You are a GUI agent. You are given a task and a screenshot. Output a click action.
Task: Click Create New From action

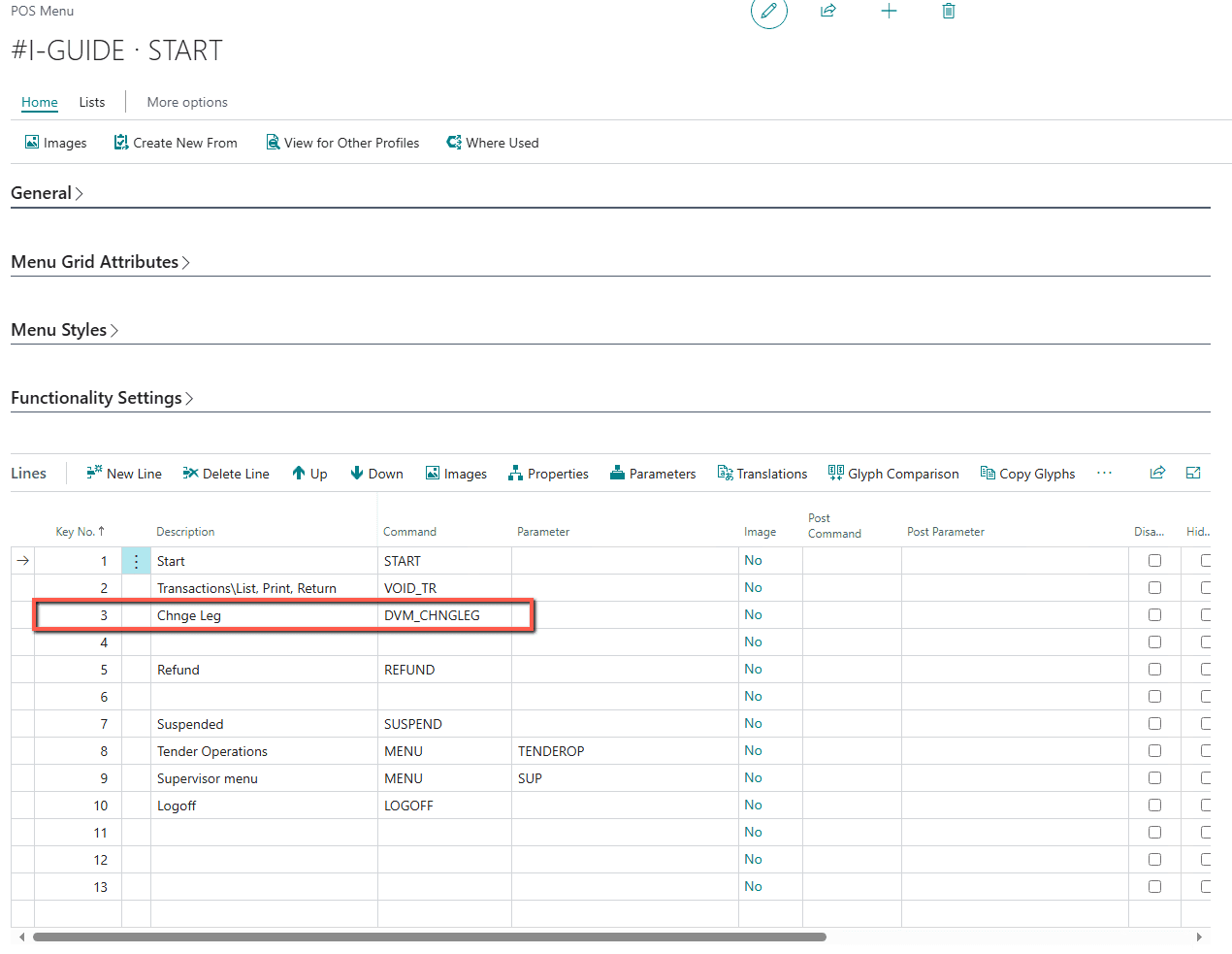tap(176, 143)
